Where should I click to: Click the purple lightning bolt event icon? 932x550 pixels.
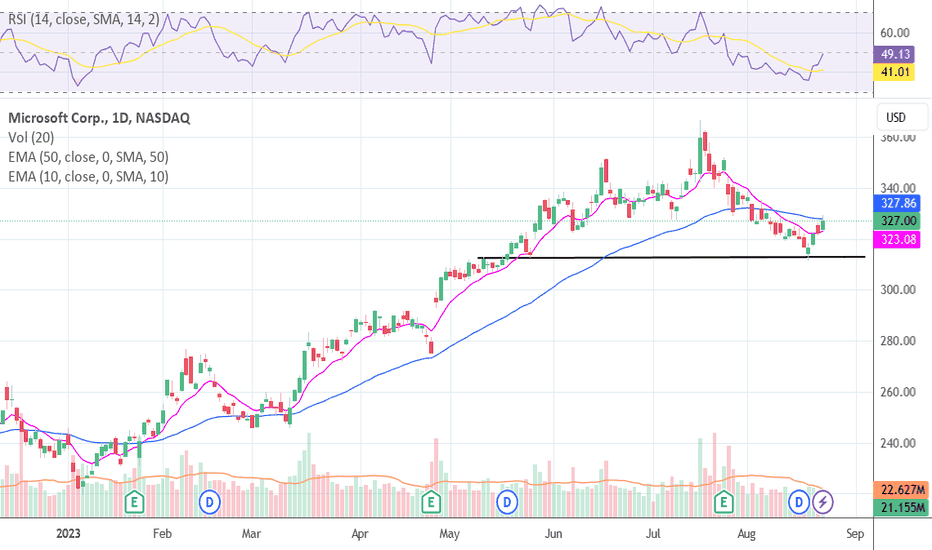(x=823, y=502)
